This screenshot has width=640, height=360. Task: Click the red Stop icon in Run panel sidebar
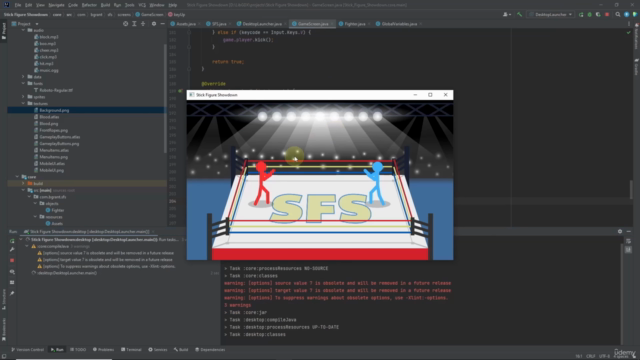(x=12, y=260)
